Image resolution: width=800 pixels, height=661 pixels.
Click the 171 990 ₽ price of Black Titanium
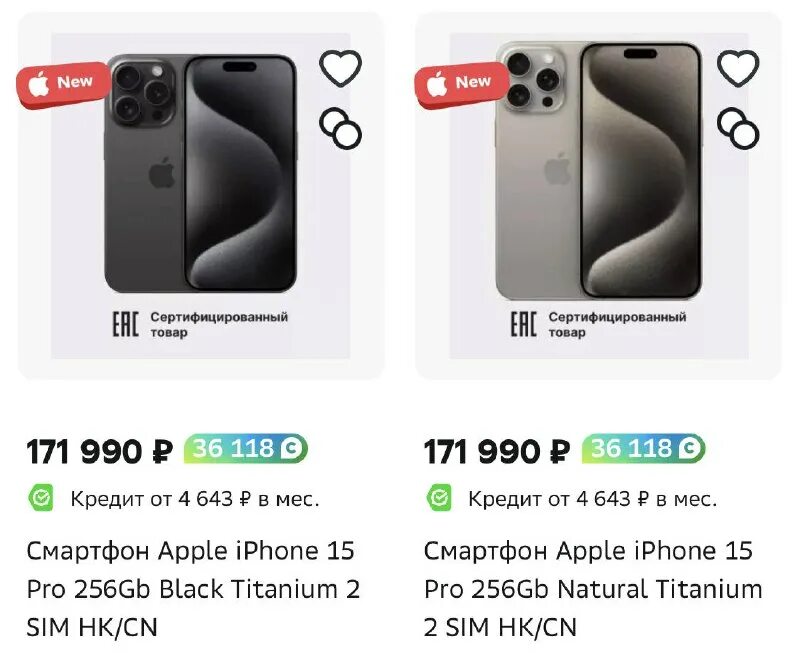coord(99,451)
